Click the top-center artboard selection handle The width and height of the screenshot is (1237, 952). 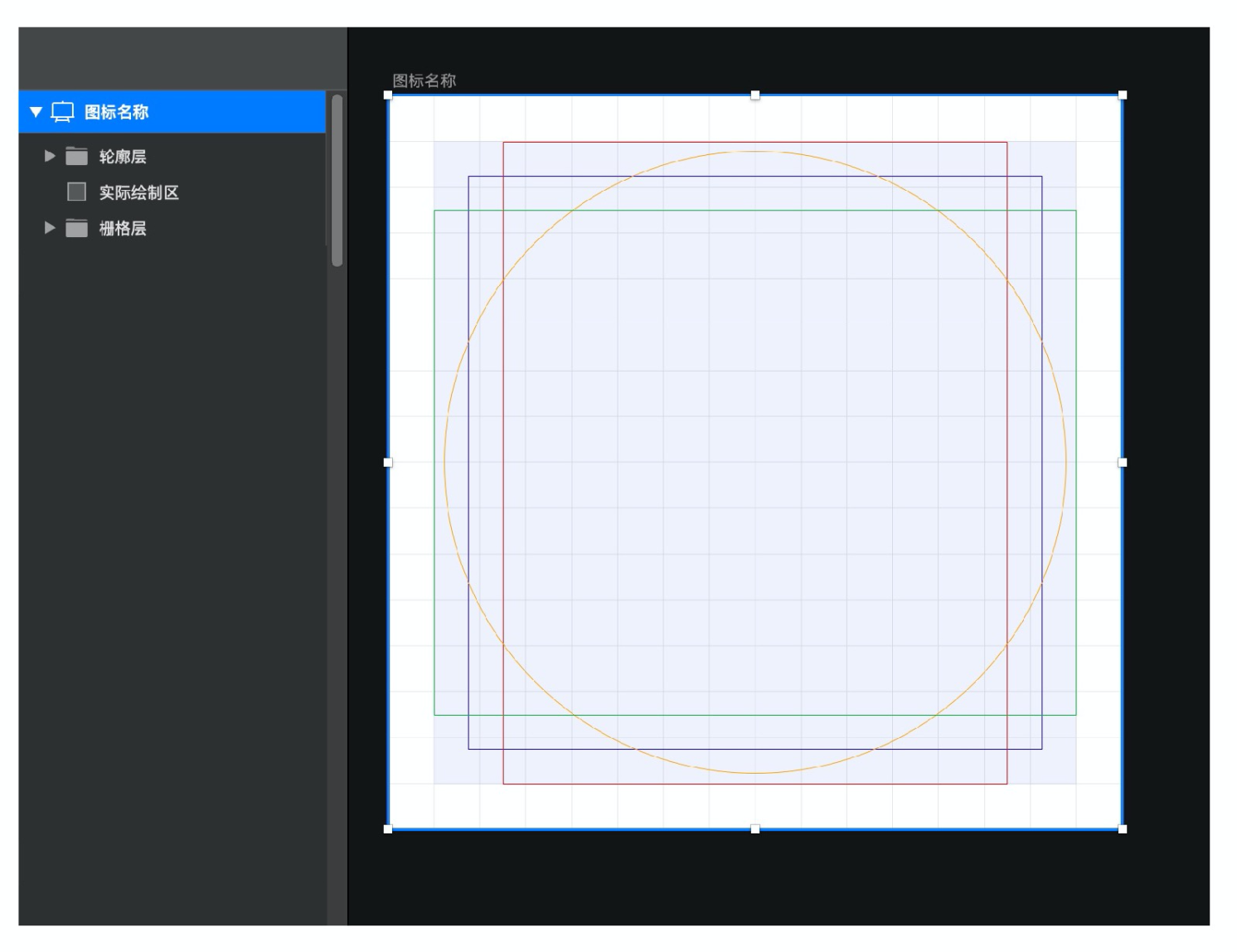click(x=755, y=95)
